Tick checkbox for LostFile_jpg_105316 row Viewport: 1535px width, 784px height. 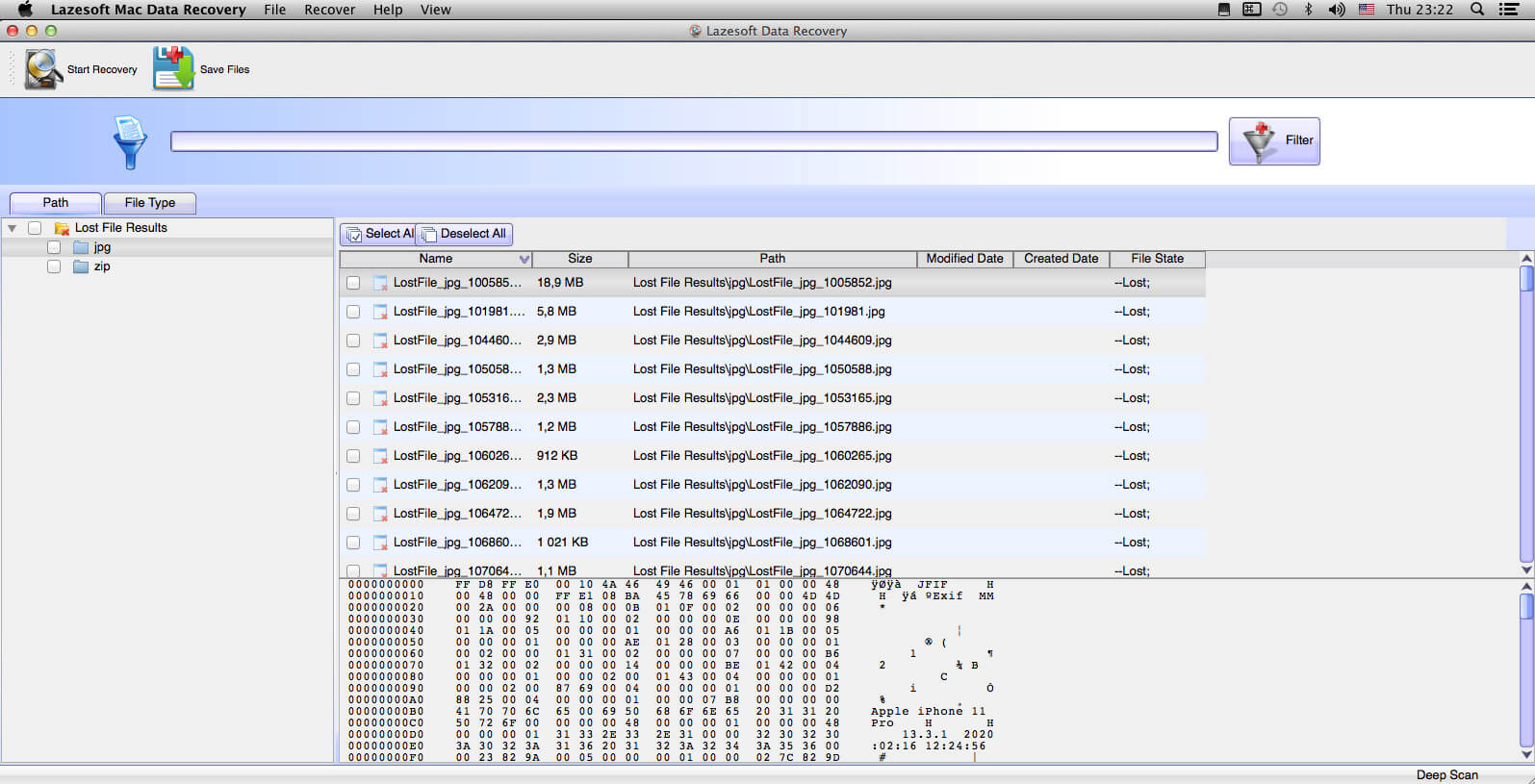(353, 398)
